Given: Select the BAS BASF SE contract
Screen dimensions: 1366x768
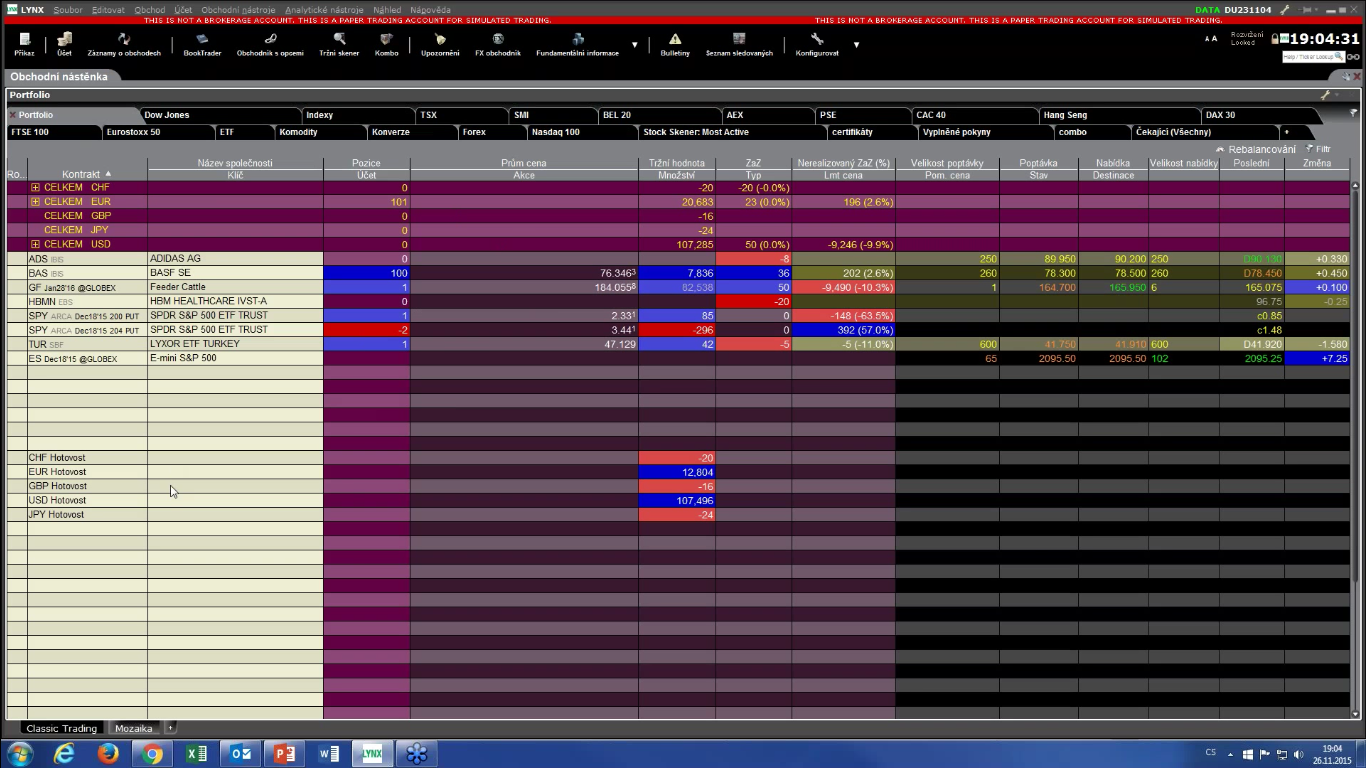Looking at the screenshot, I should [87, 273].
